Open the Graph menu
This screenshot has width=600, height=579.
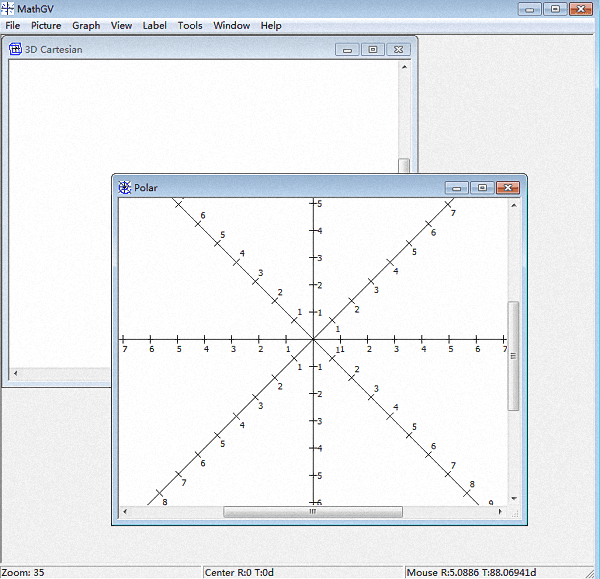(x=86, y=25)
